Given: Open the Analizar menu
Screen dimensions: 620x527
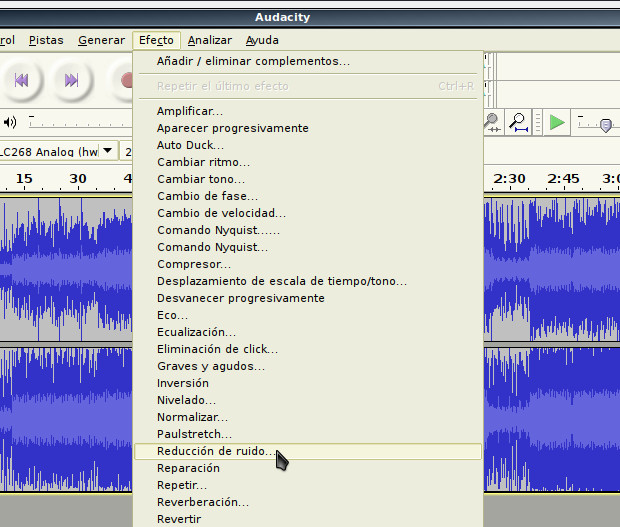Looking at the screenshot, I should coord(210,40).
